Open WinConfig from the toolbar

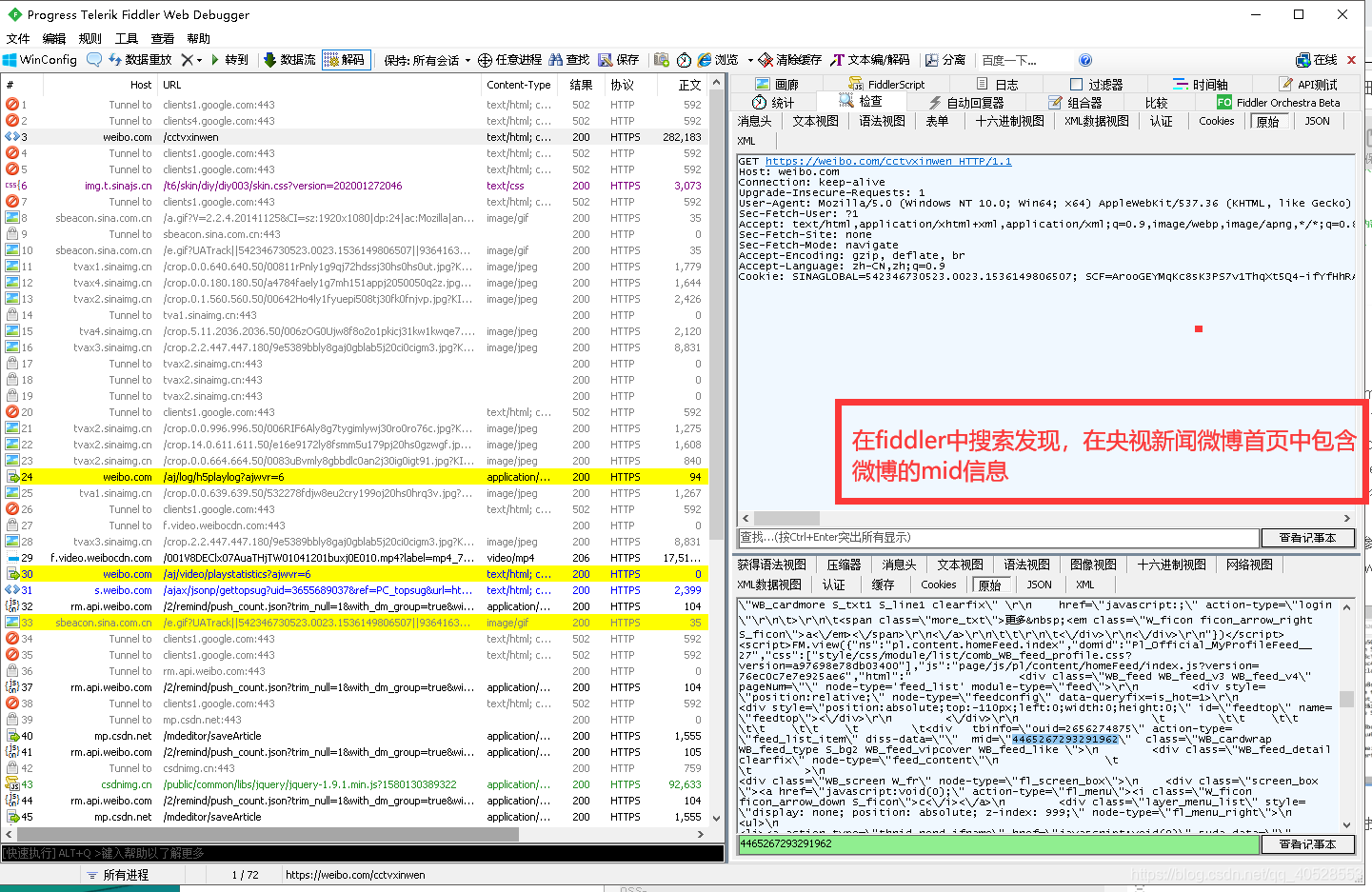click(40, 59)
